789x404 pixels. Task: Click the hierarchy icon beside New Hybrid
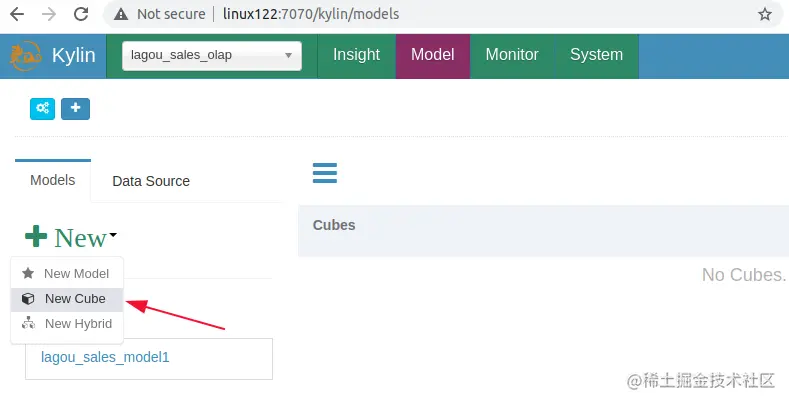(x=28, y=323)
